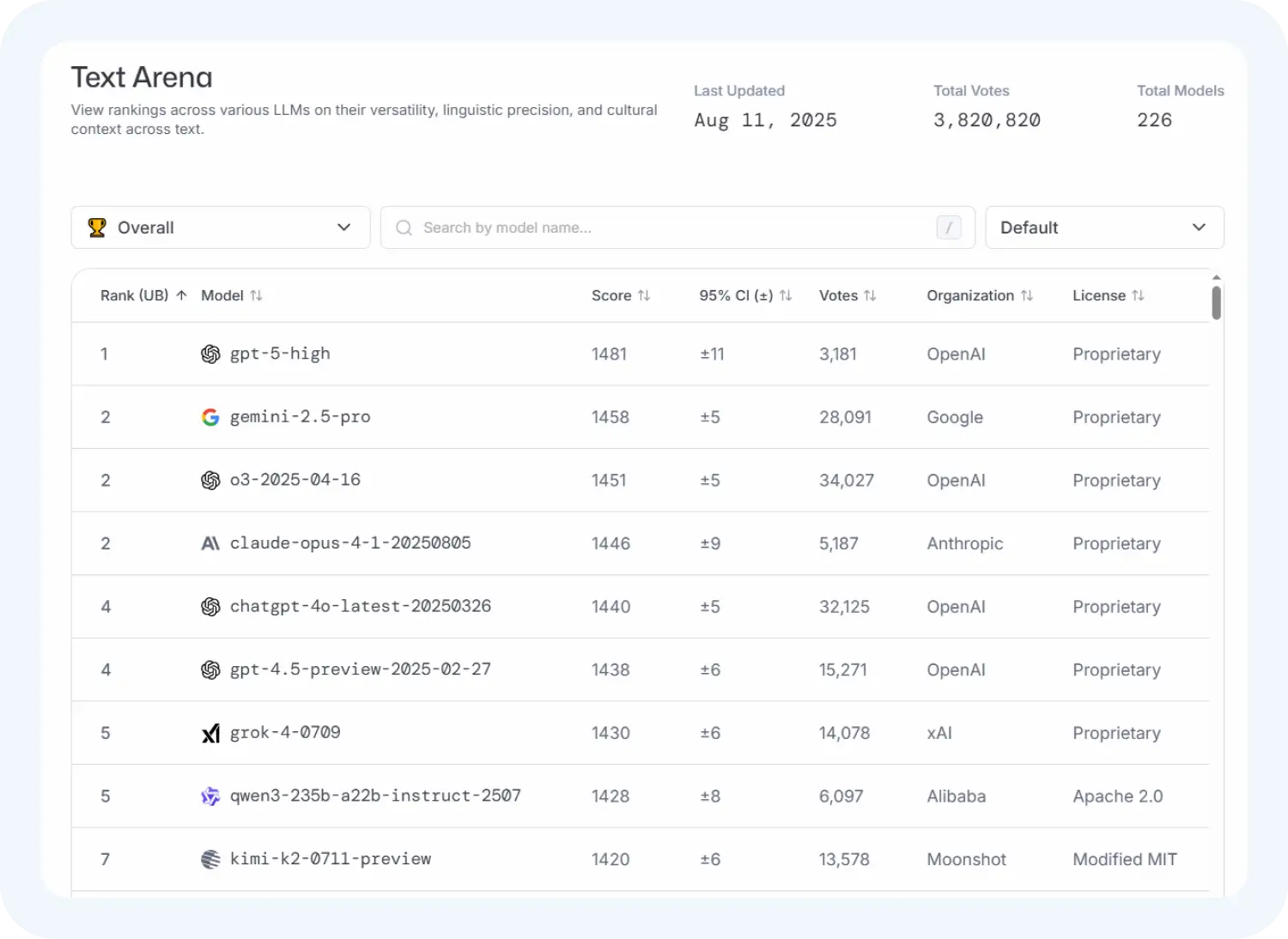This screenshot has width=1288, height=939.
Task: Click the total votes value 3,820,820
Action: pos(987,120)
